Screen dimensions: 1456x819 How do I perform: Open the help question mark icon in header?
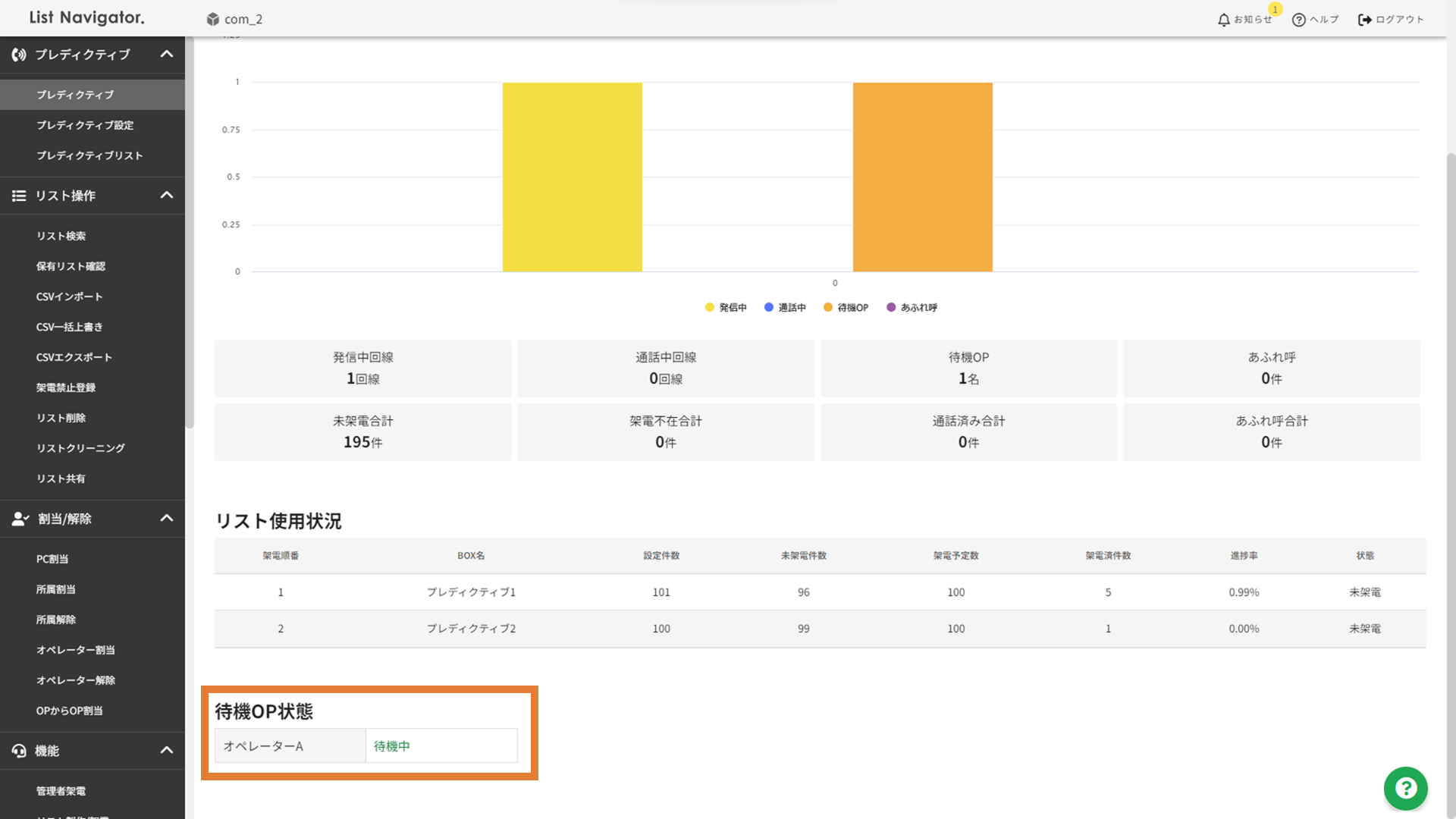coord(1298,20)
